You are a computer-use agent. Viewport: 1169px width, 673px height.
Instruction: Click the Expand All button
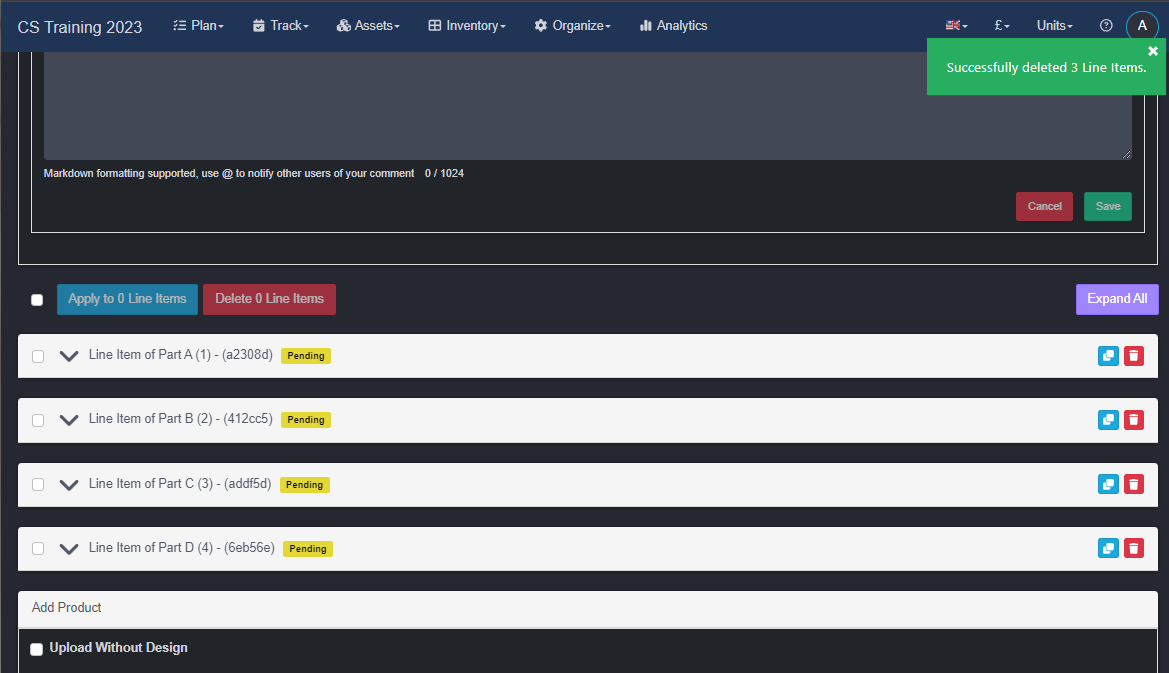[x=1117, y=299]
